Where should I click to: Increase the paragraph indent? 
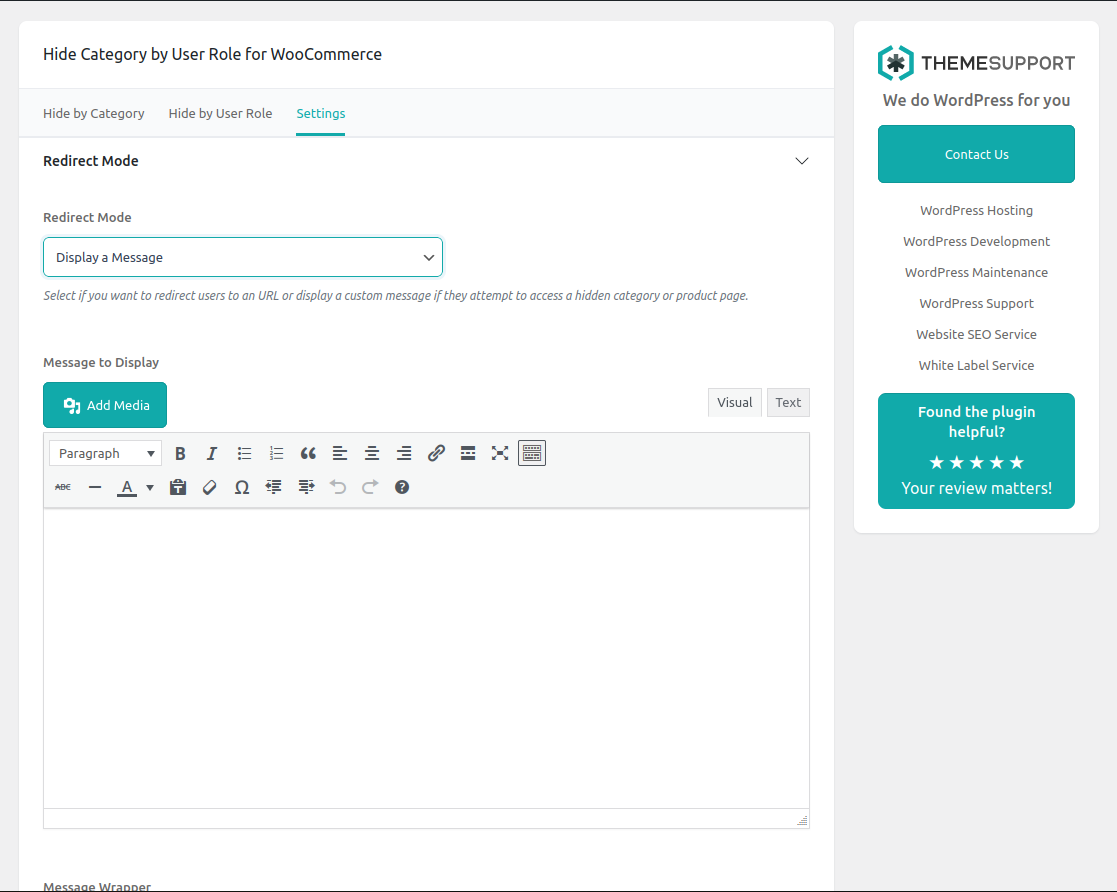306,487
